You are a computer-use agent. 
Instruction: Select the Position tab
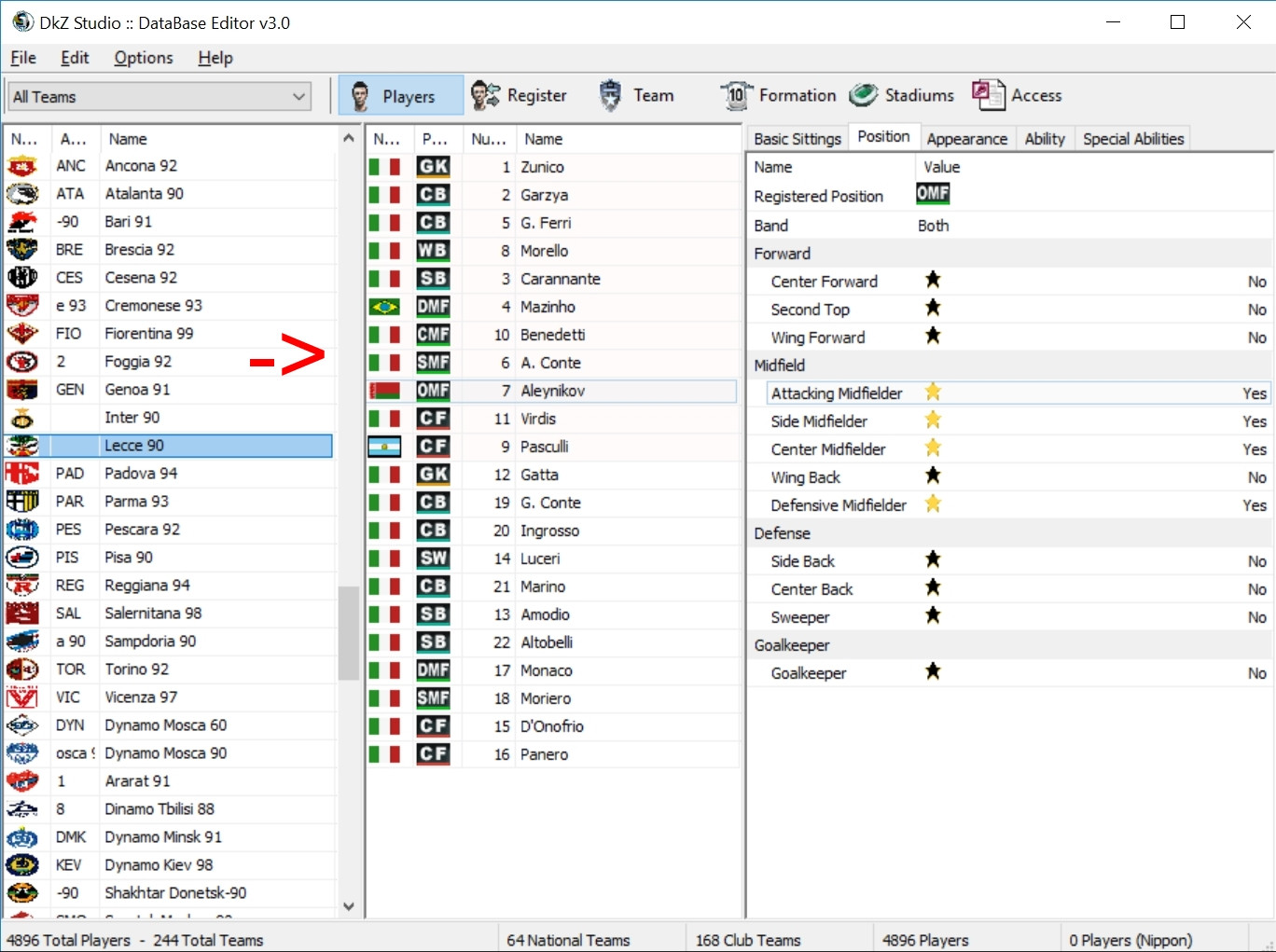[x=883, y=136]
